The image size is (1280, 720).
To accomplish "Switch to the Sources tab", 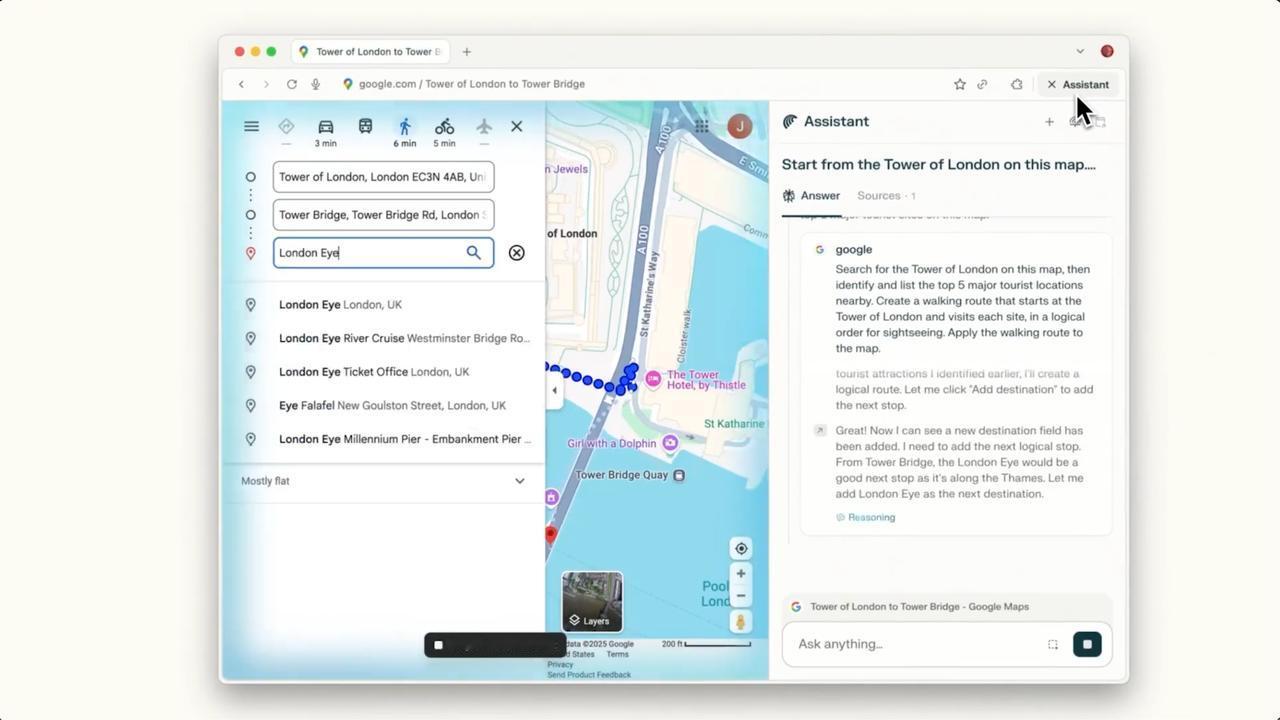I will pyautogui.click(x=886, y=196).
